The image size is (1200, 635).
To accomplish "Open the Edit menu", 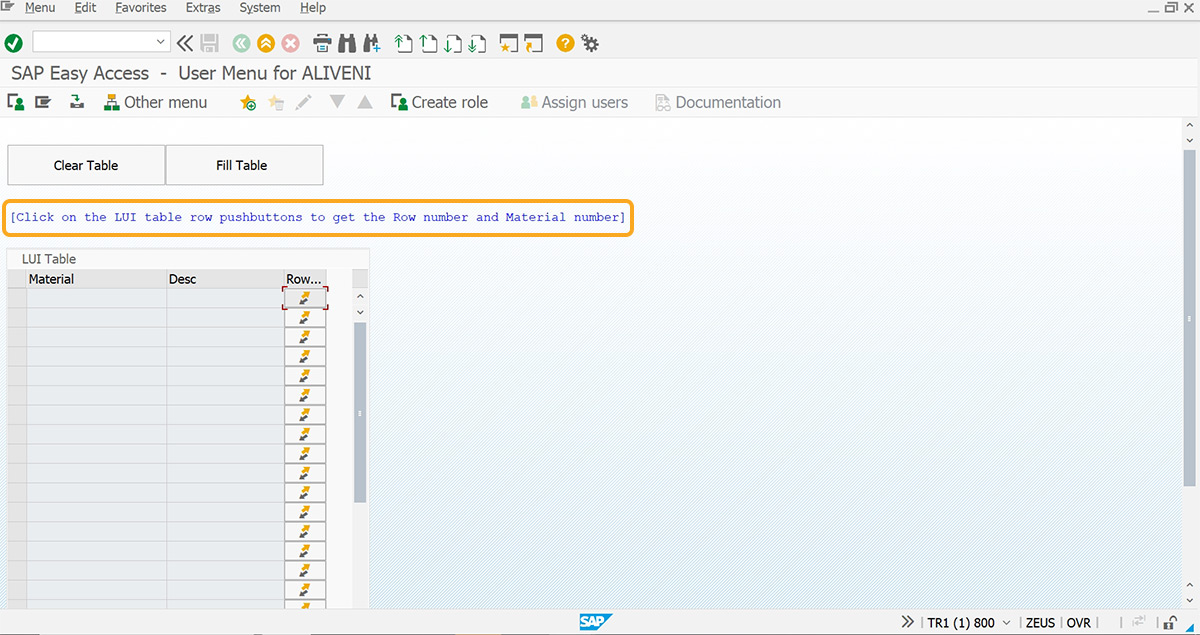I will click(x=85, y=7).
